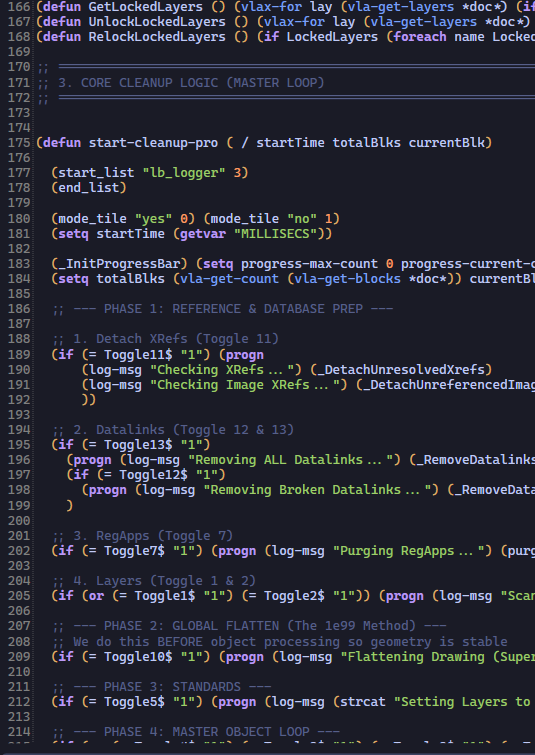This screenshot has width=535, height=755.
Task: Click 'mode_tile "no" 1' call on line 180
Action: [272, 219]
